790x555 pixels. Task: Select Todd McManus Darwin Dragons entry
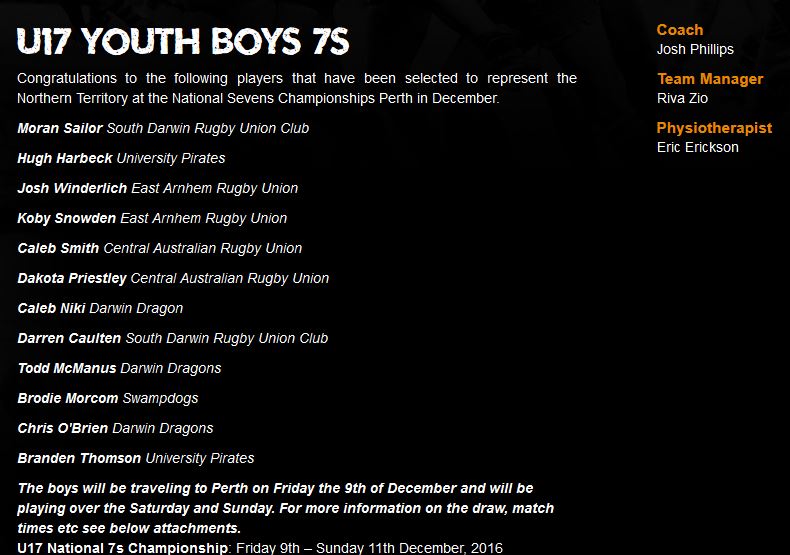119,368
